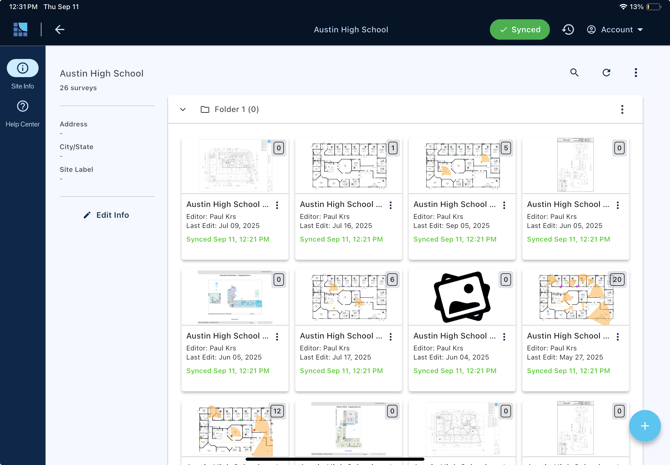Check the battery indicator in status bar
Image resolution: width=670 pixels, height=465 pixels.
(654, 7)
